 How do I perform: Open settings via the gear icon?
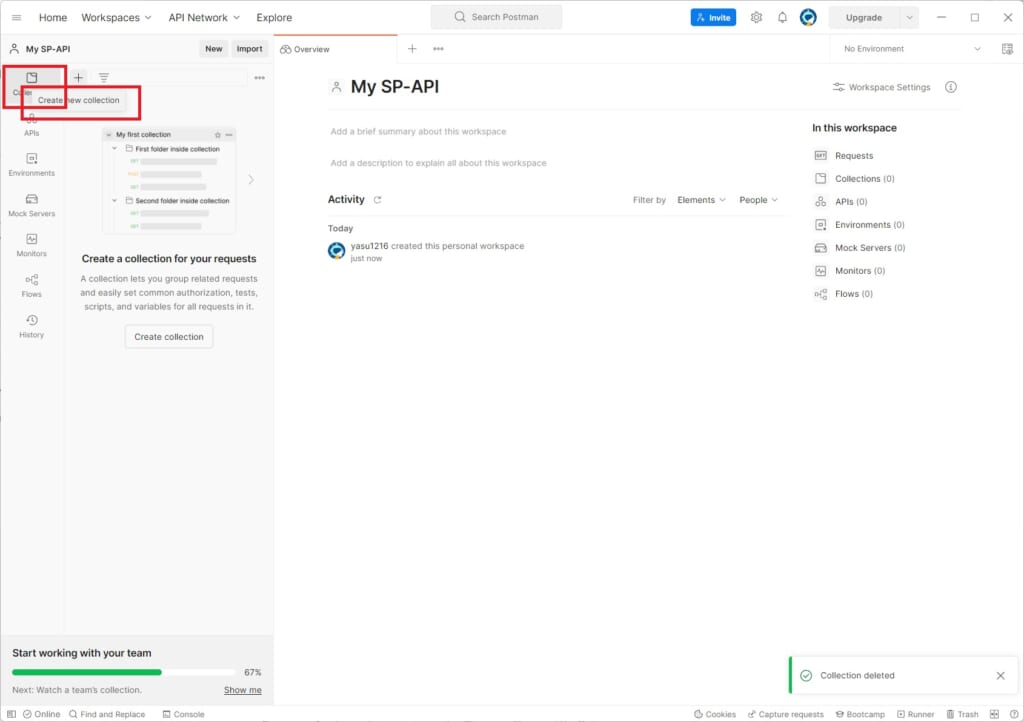756,18
